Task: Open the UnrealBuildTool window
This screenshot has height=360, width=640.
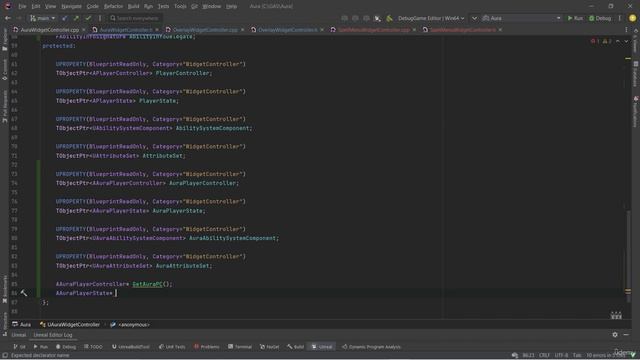Action: (x=131, y=347)
